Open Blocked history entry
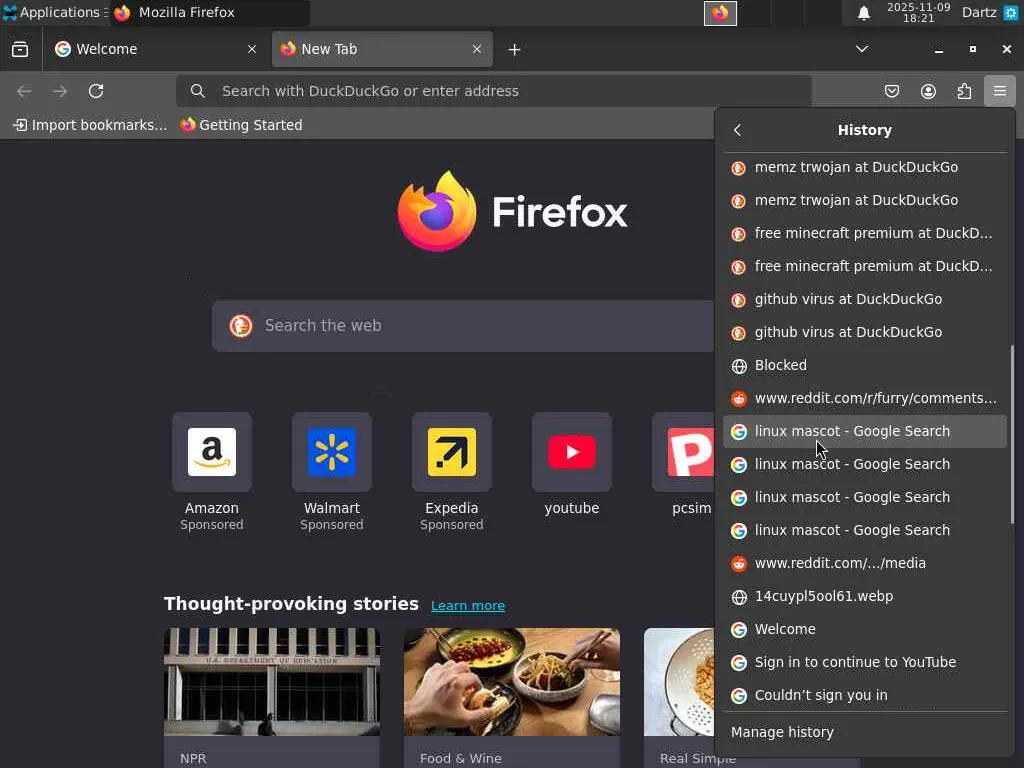 [x=865, y=365]
